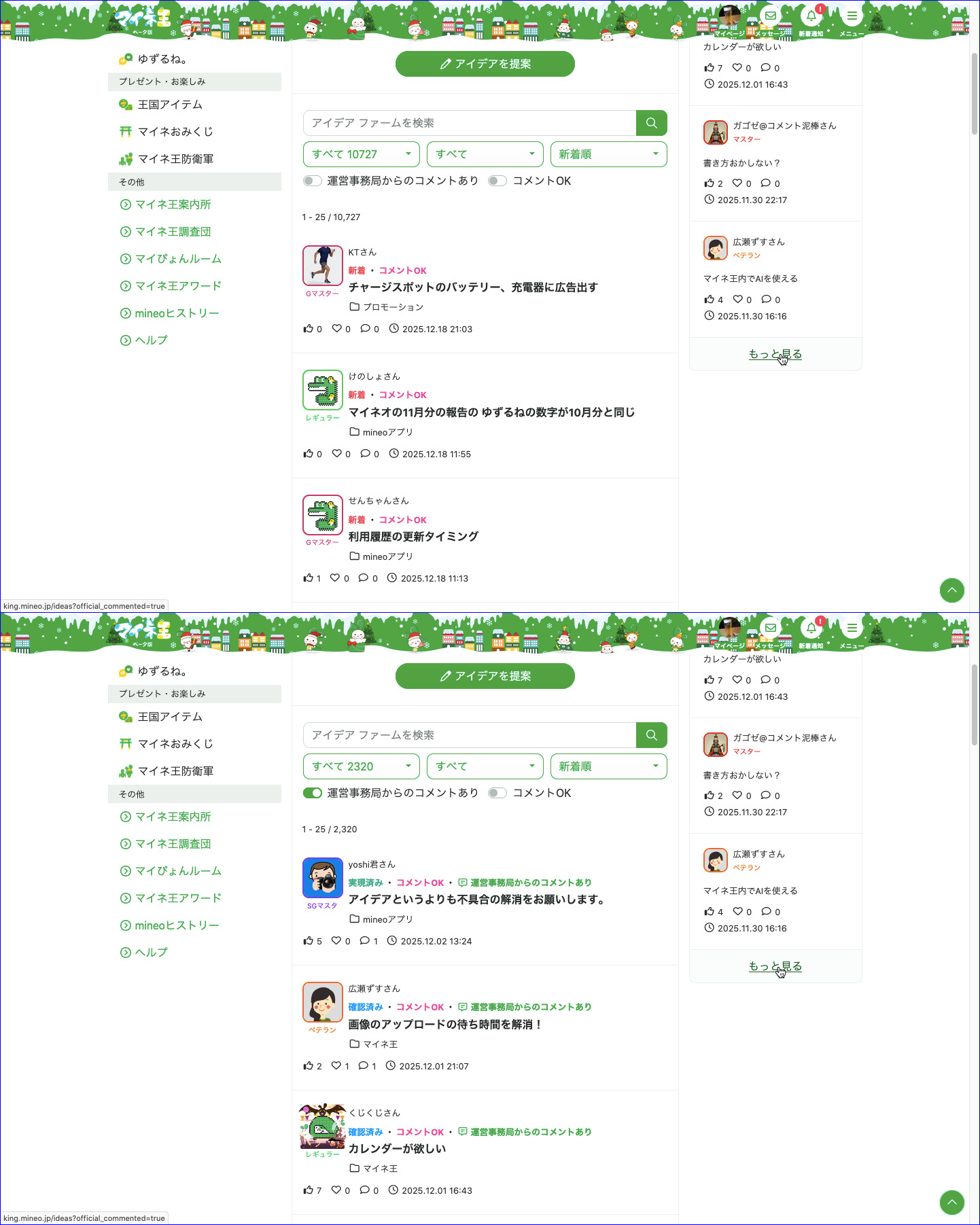Open the 新着順 sort dropdown in the 10,727-ideas view
Image resolution: width=980 pixels, height=1225 pixels.
coord(609,154)
